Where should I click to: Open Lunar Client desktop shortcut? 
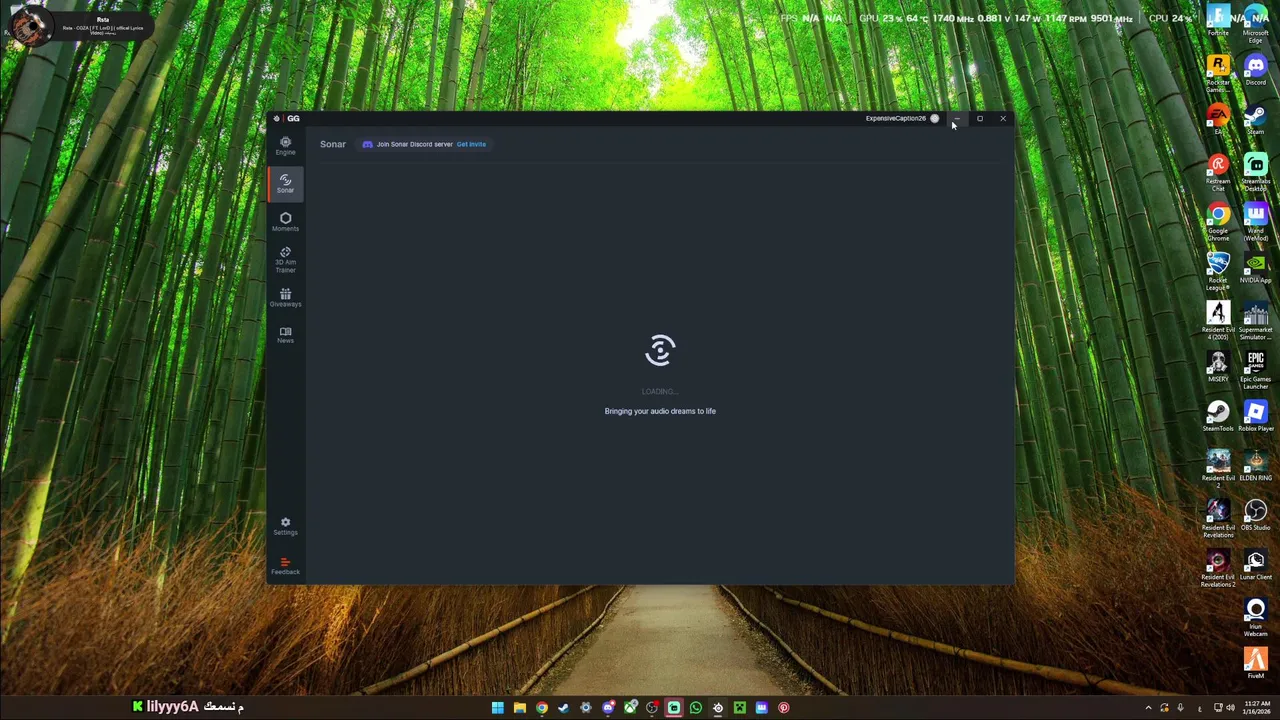pos(1255,566)
